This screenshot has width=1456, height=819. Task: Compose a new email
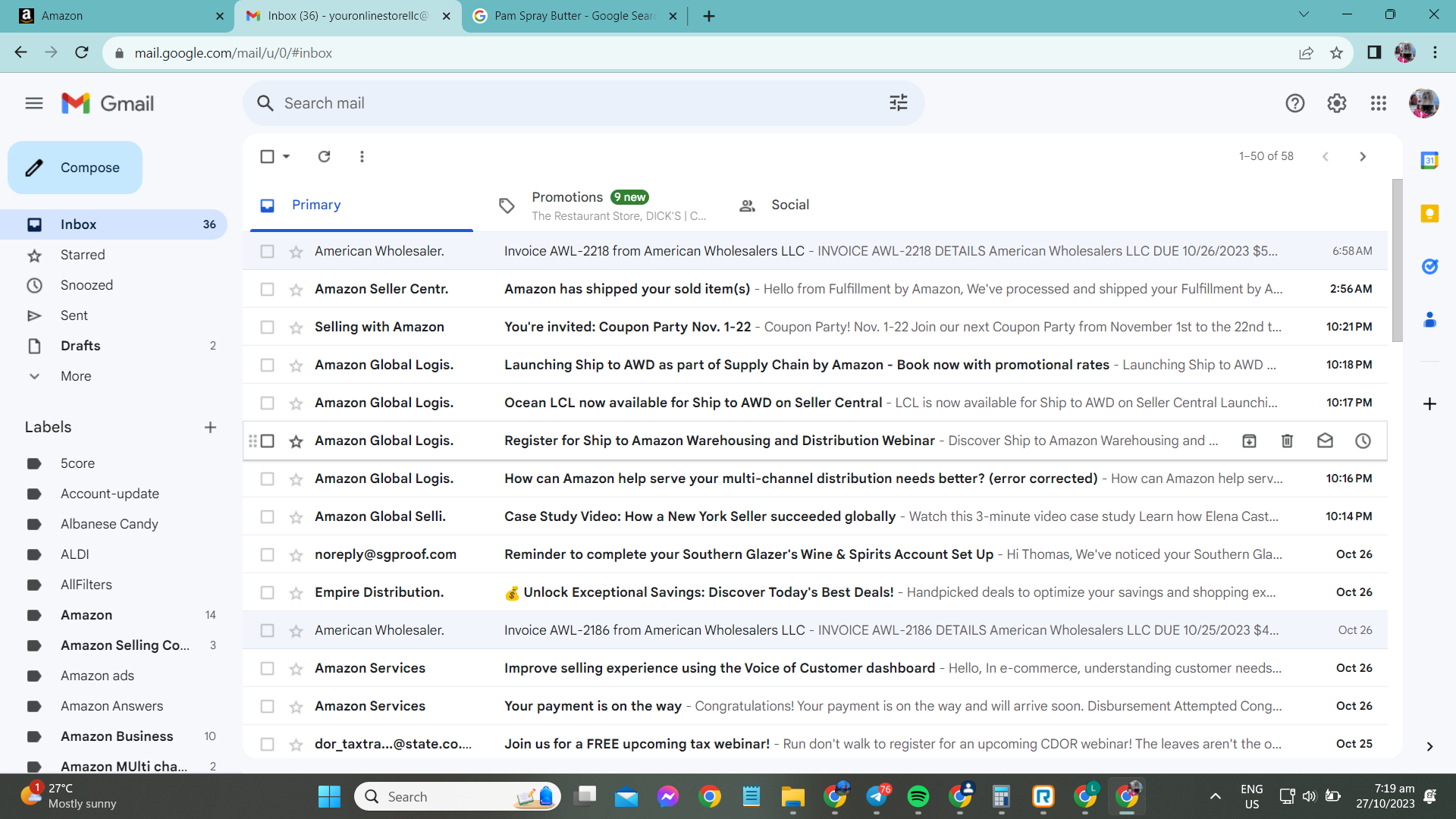tap(75, 168)
